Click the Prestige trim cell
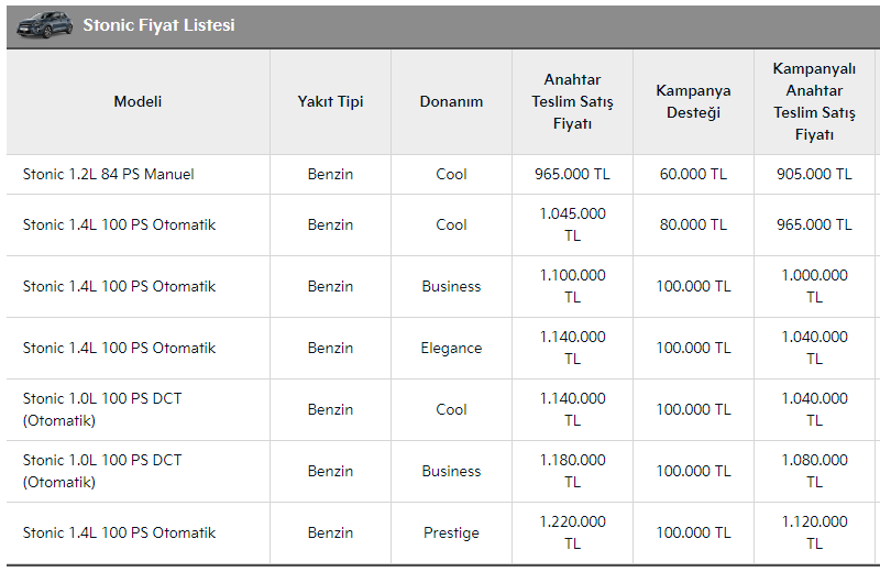Screen dimensions: 880x572 [x=451, y=533]
